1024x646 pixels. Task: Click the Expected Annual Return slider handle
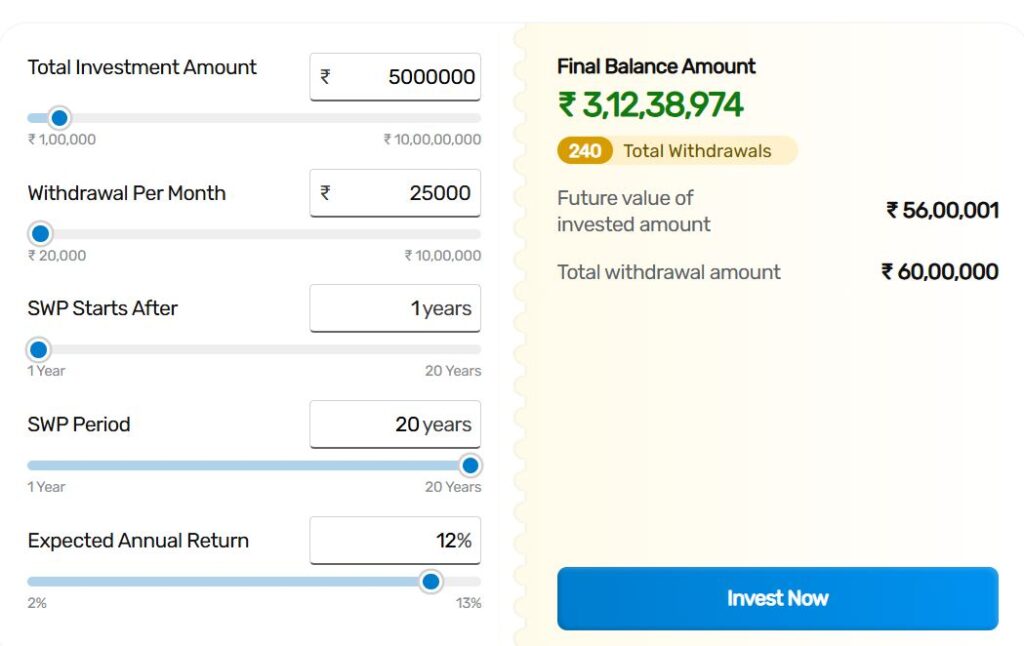(431, 582)
